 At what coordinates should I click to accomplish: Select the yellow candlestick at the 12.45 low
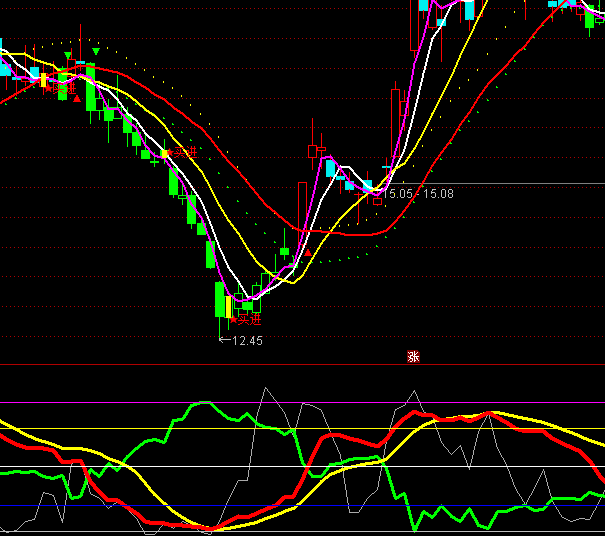(x=229, y=307)
